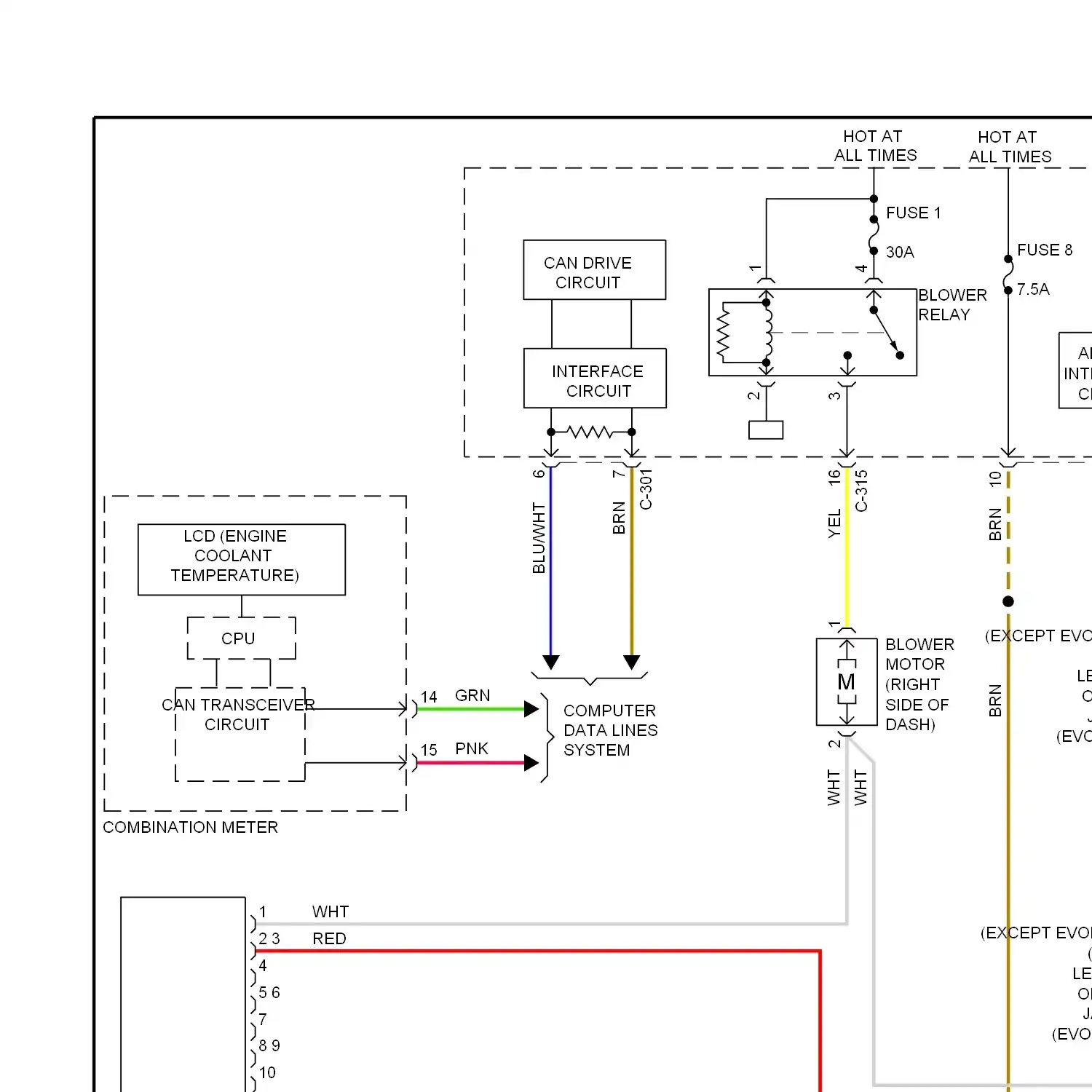The height and width of the screenshot is (1092, 1092).
Task: Click pin numbers 5 6 on the bottom connector
Action: 269,993
